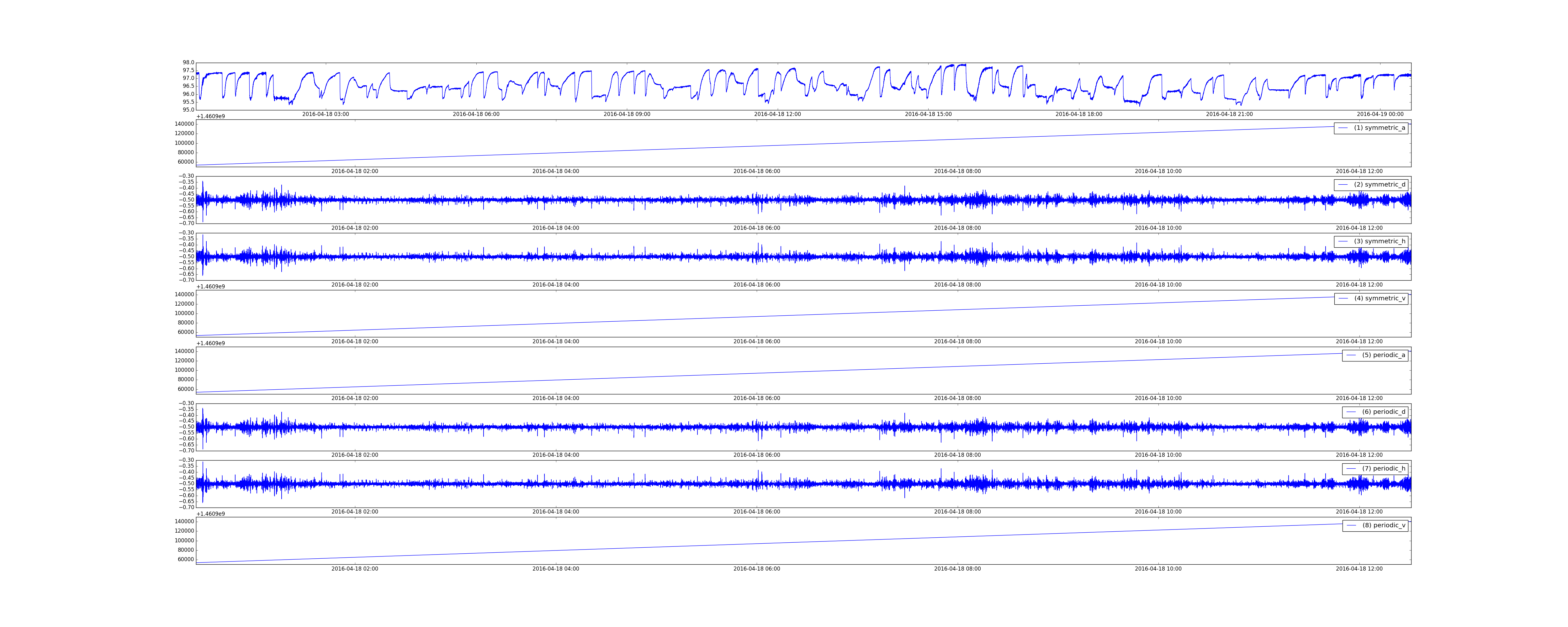Pick the (7) periodic_h legend entry
Image resolution: width=1568 pixels, height=627 pixels.
1384,469
